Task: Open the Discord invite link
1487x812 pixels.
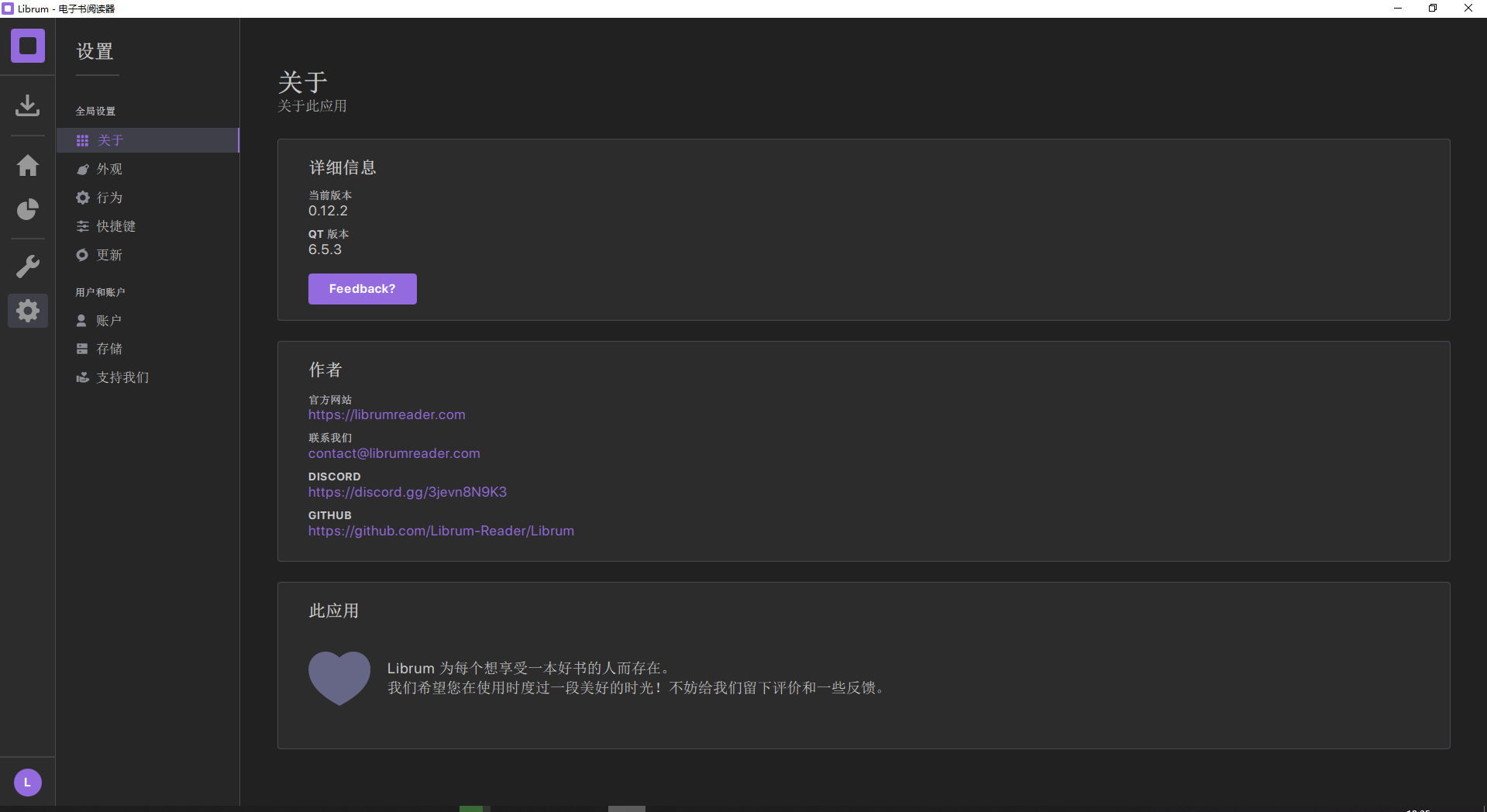Action: coord(407,492)
